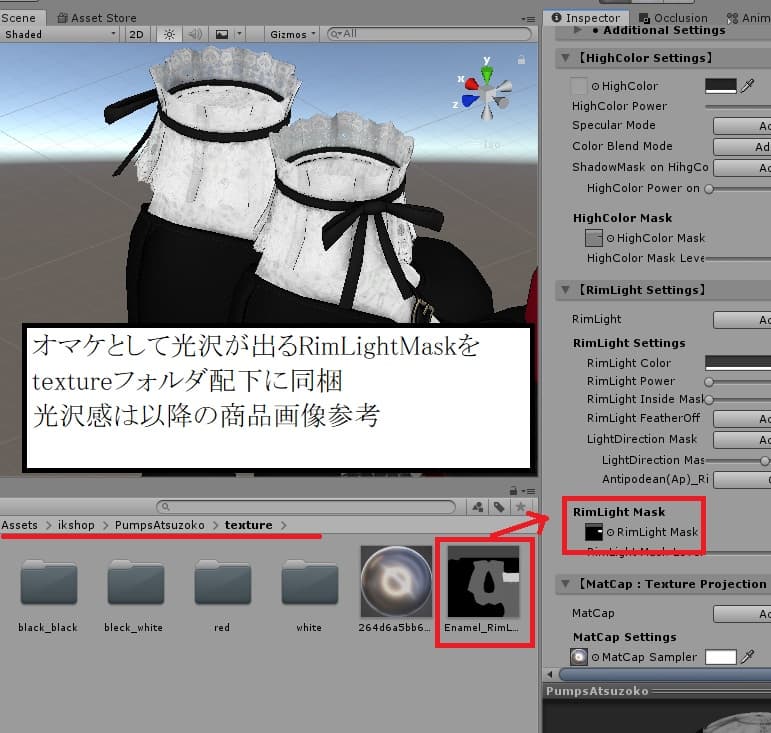
Task: Open RimLight Mask texture picker circle
Action: coord(610,532)
